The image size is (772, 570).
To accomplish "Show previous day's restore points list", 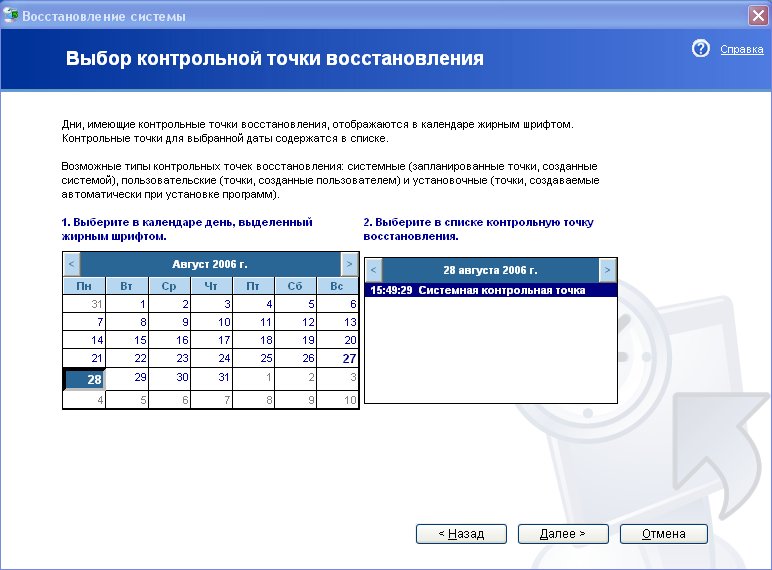I will tap(374, 270).
